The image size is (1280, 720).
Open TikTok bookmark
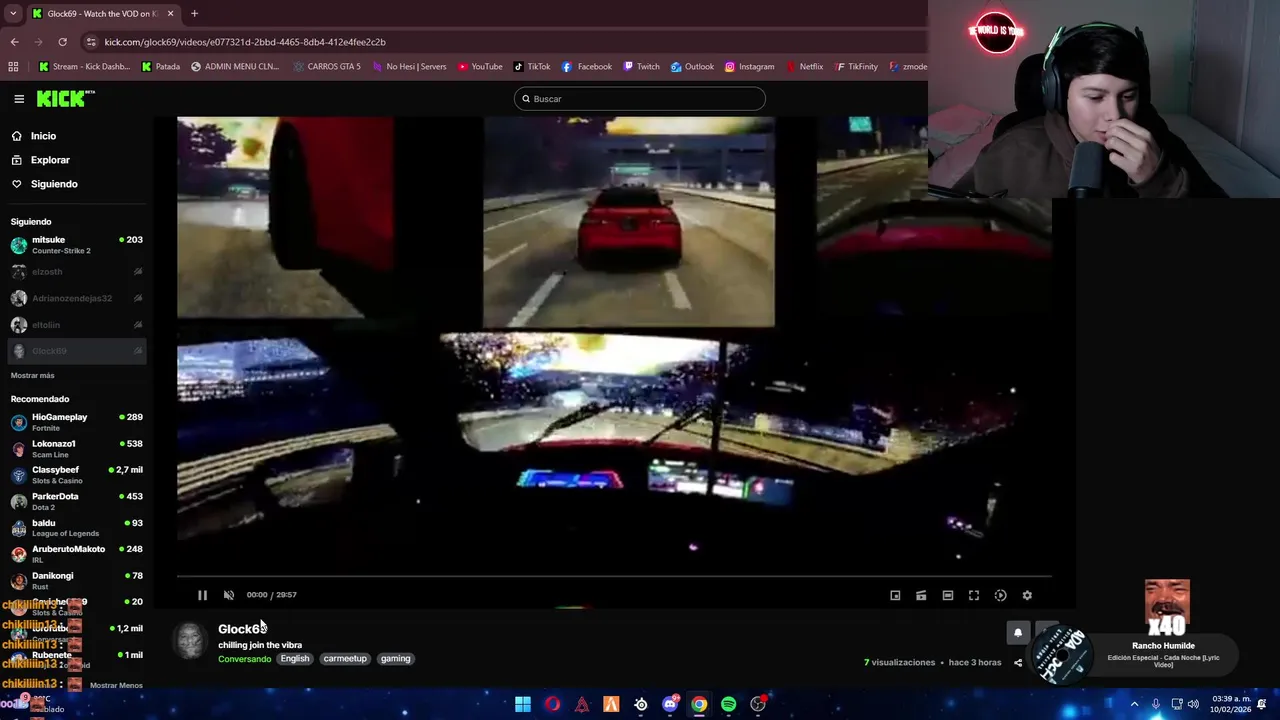(532, 67)
